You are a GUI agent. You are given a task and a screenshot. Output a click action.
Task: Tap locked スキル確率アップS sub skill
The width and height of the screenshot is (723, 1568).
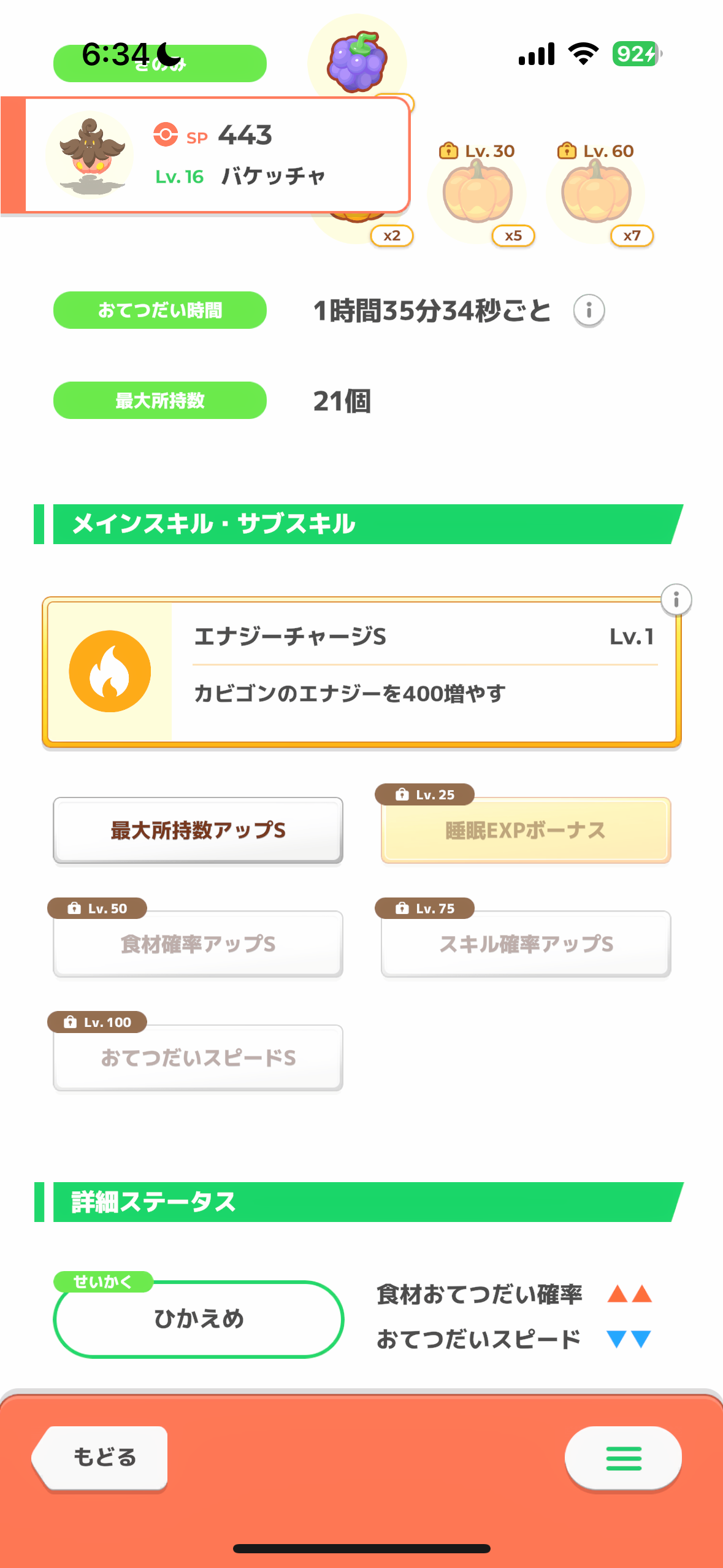click(x=526, y=944)
